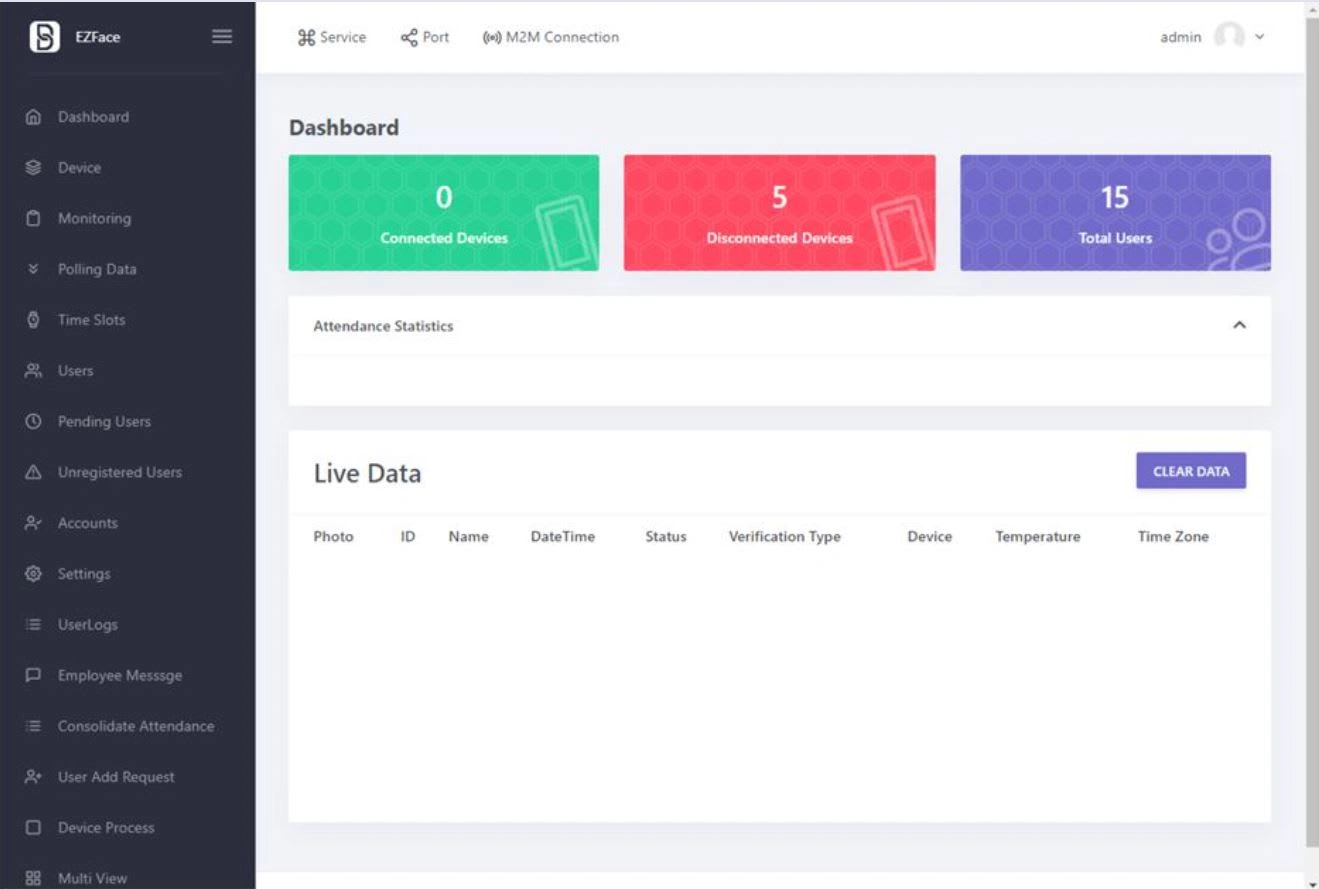Click the Polling Data chevrons icon
The image size is (1319, 889).
33,269
